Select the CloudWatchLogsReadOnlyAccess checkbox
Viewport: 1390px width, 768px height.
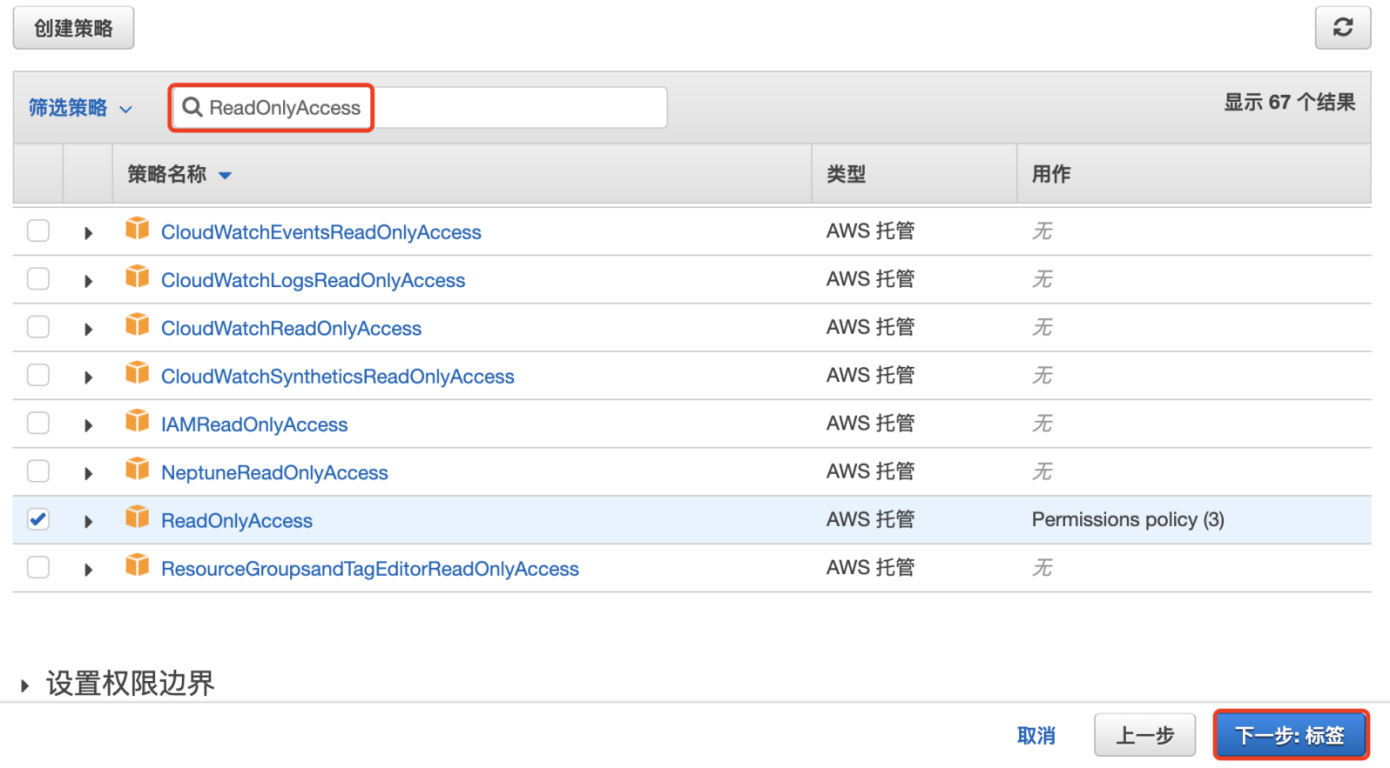[38, 279]
